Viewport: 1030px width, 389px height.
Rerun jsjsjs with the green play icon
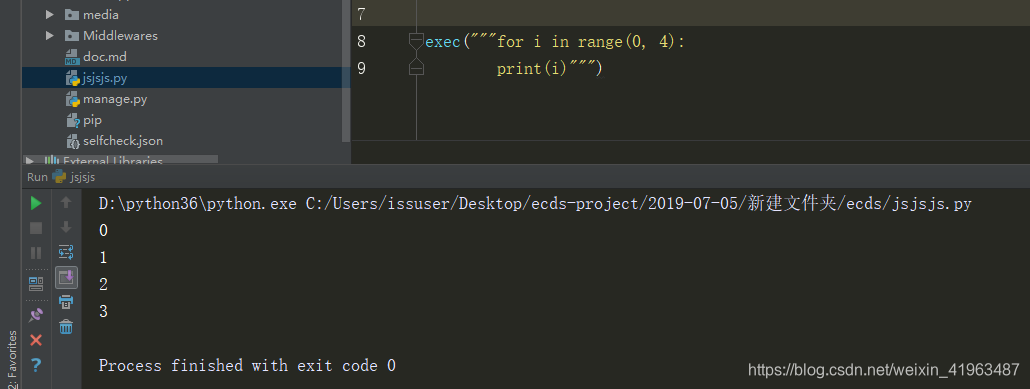[36, 204]
